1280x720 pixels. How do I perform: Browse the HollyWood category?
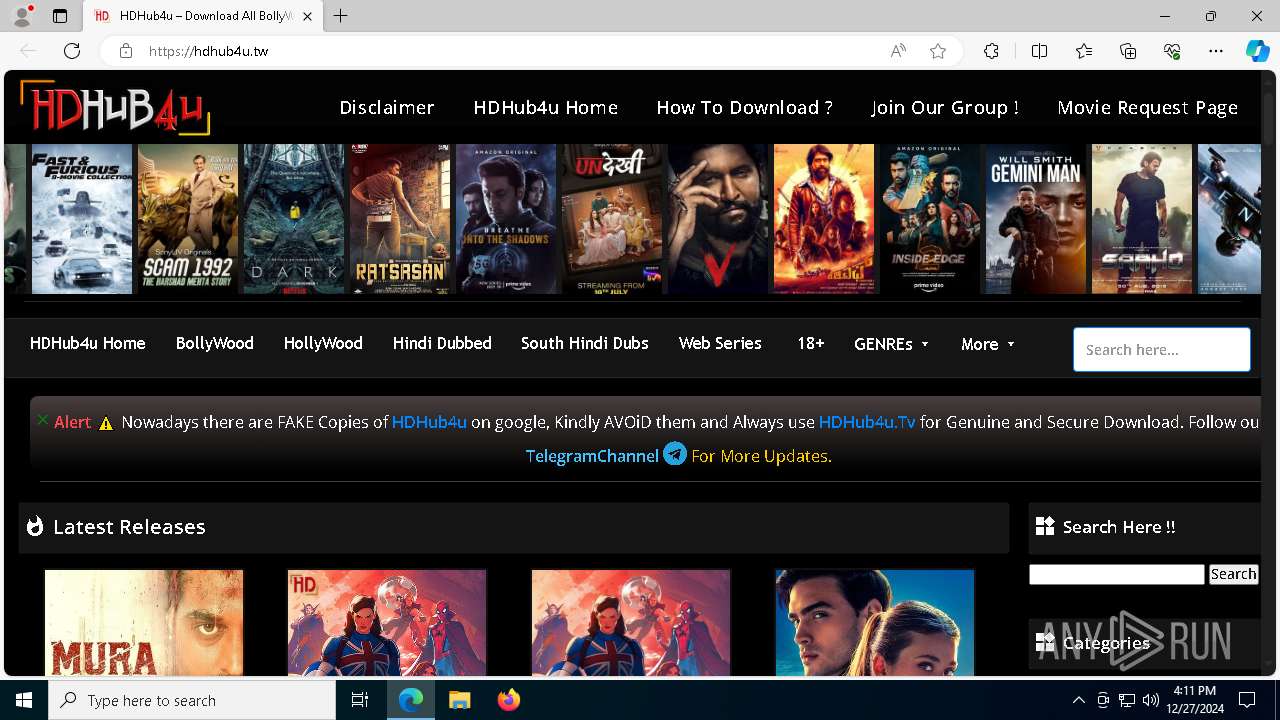(x=323, y=343)
